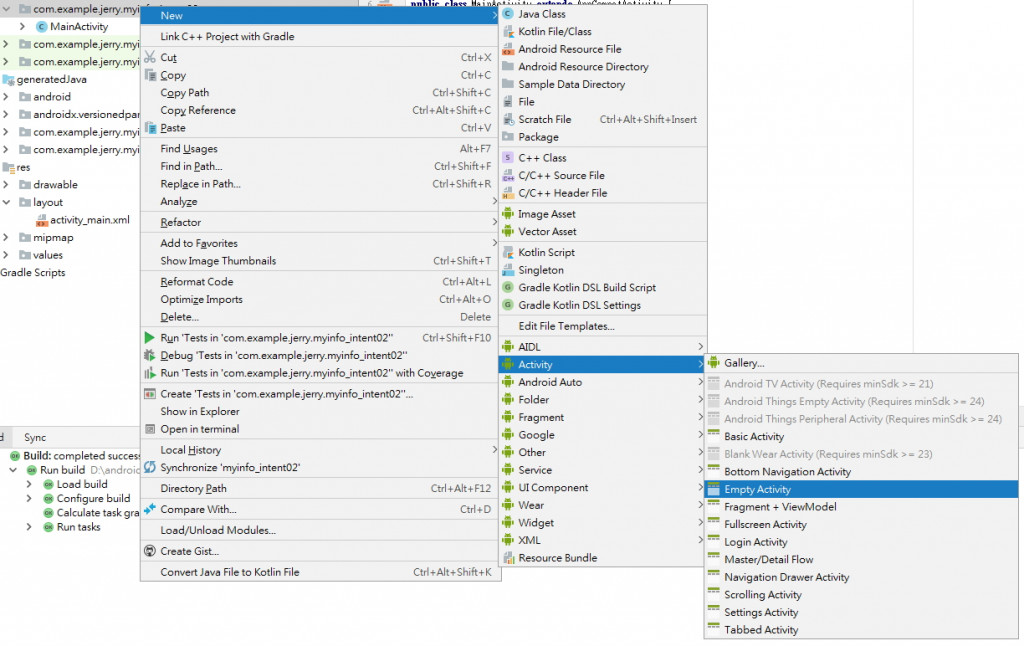Viewport: 1024px width, 646px height.
Task: Click the Cut scissors icon
Action: click(x=150, y=57)
